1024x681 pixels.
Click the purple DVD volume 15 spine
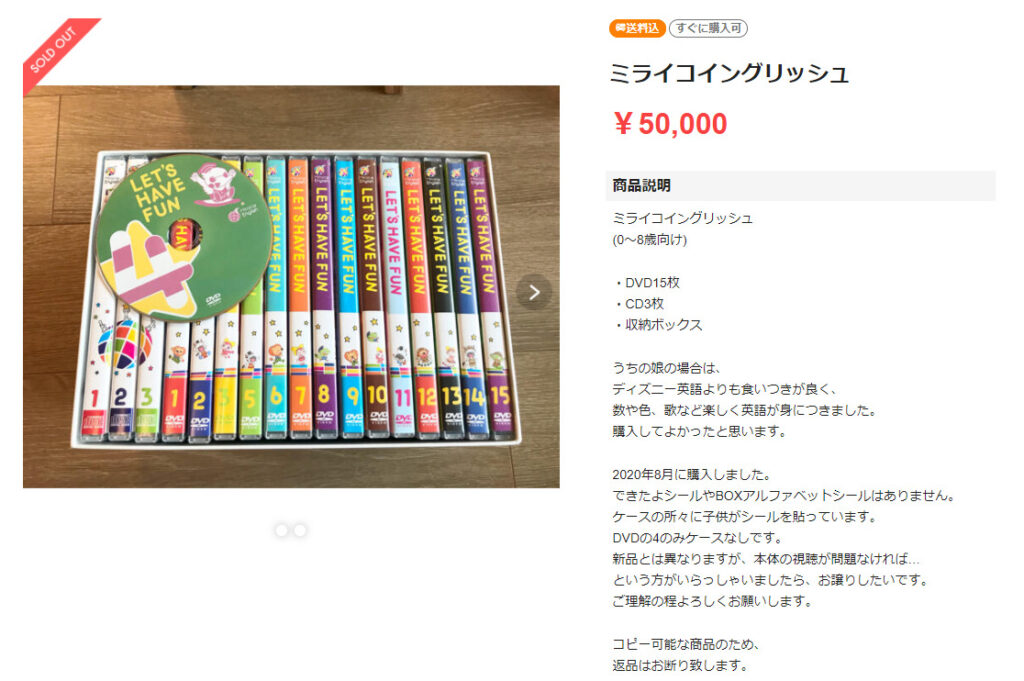pyautogui.click(x=491, y=297)
